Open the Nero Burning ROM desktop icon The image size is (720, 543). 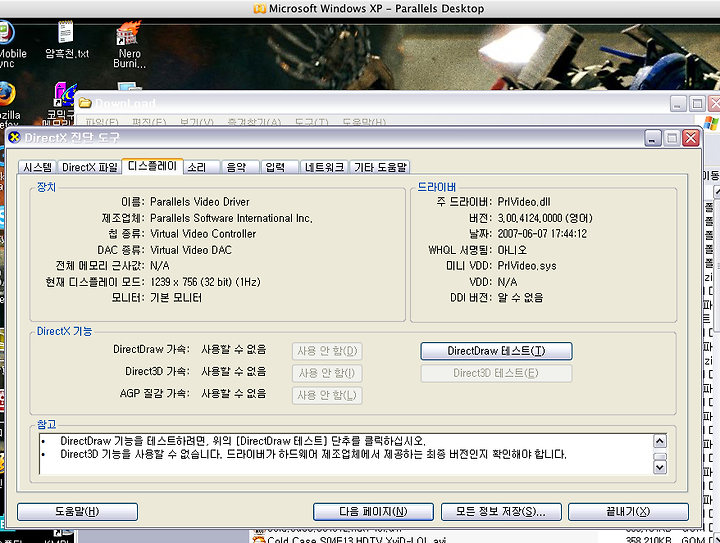(129, 44)
